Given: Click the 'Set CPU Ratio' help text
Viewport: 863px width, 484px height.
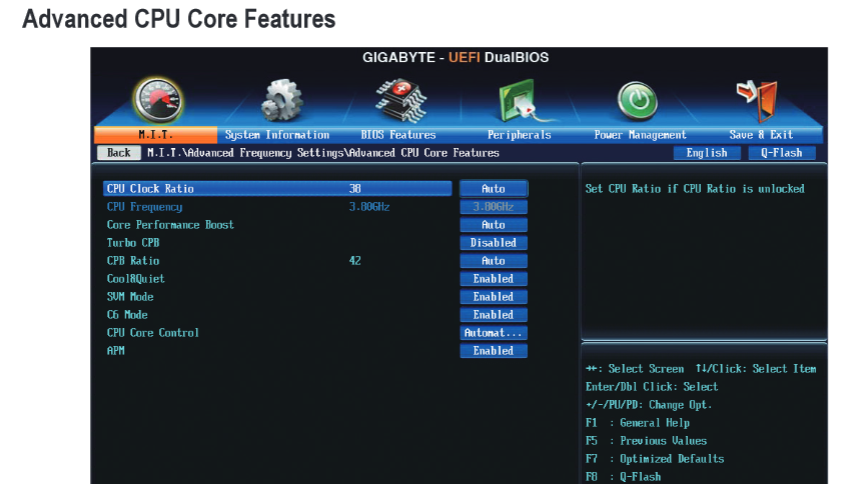Looking at the screenshot, I should coord(695,189).
